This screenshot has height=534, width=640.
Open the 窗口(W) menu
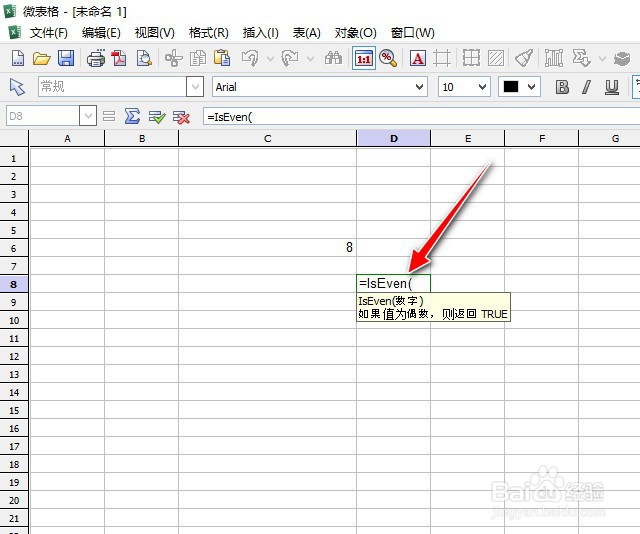pyautogui.click(x=413, y=33)
